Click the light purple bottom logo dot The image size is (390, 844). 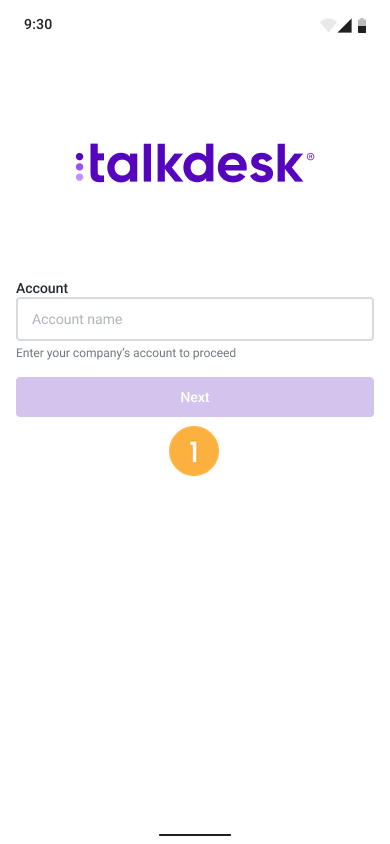[x=80, y=177]
